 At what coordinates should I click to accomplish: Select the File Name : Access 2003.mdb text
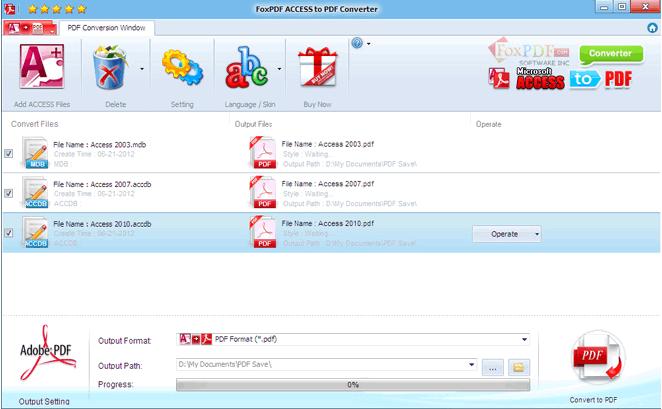(x=100, y=144)
